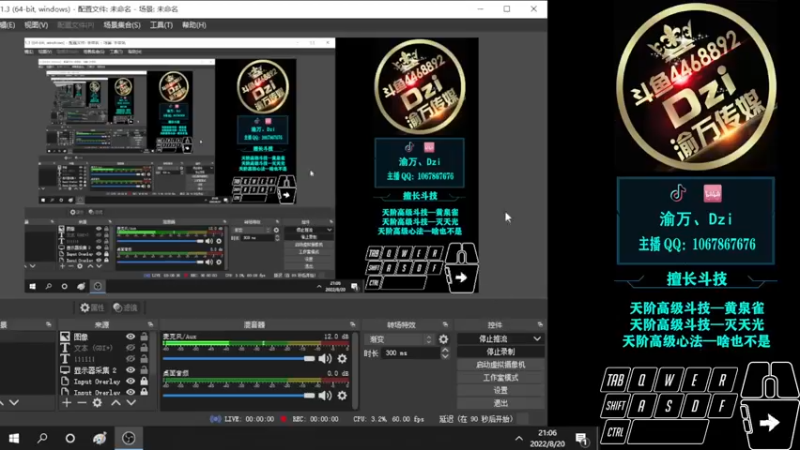Screen dimensions: 800x450
Task: Open the 视图(V) menu
Action: point(36,24)
